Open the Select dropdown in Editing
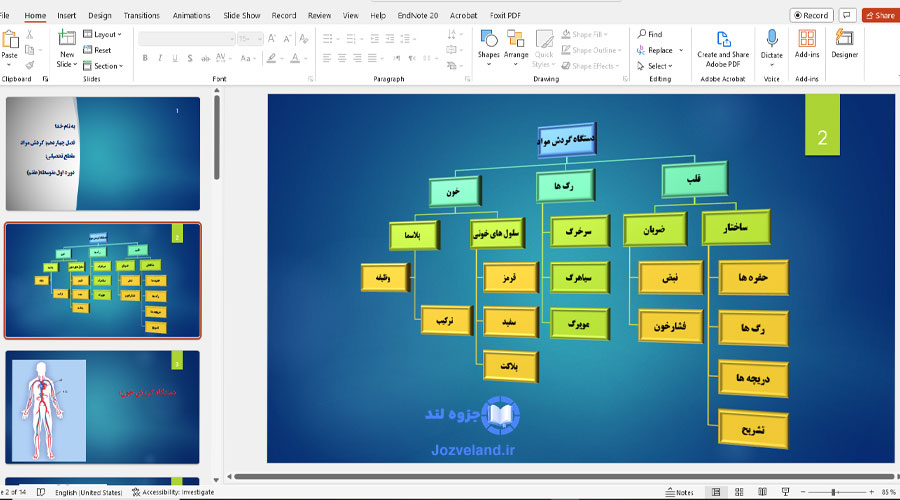 [x=654, y=66]
